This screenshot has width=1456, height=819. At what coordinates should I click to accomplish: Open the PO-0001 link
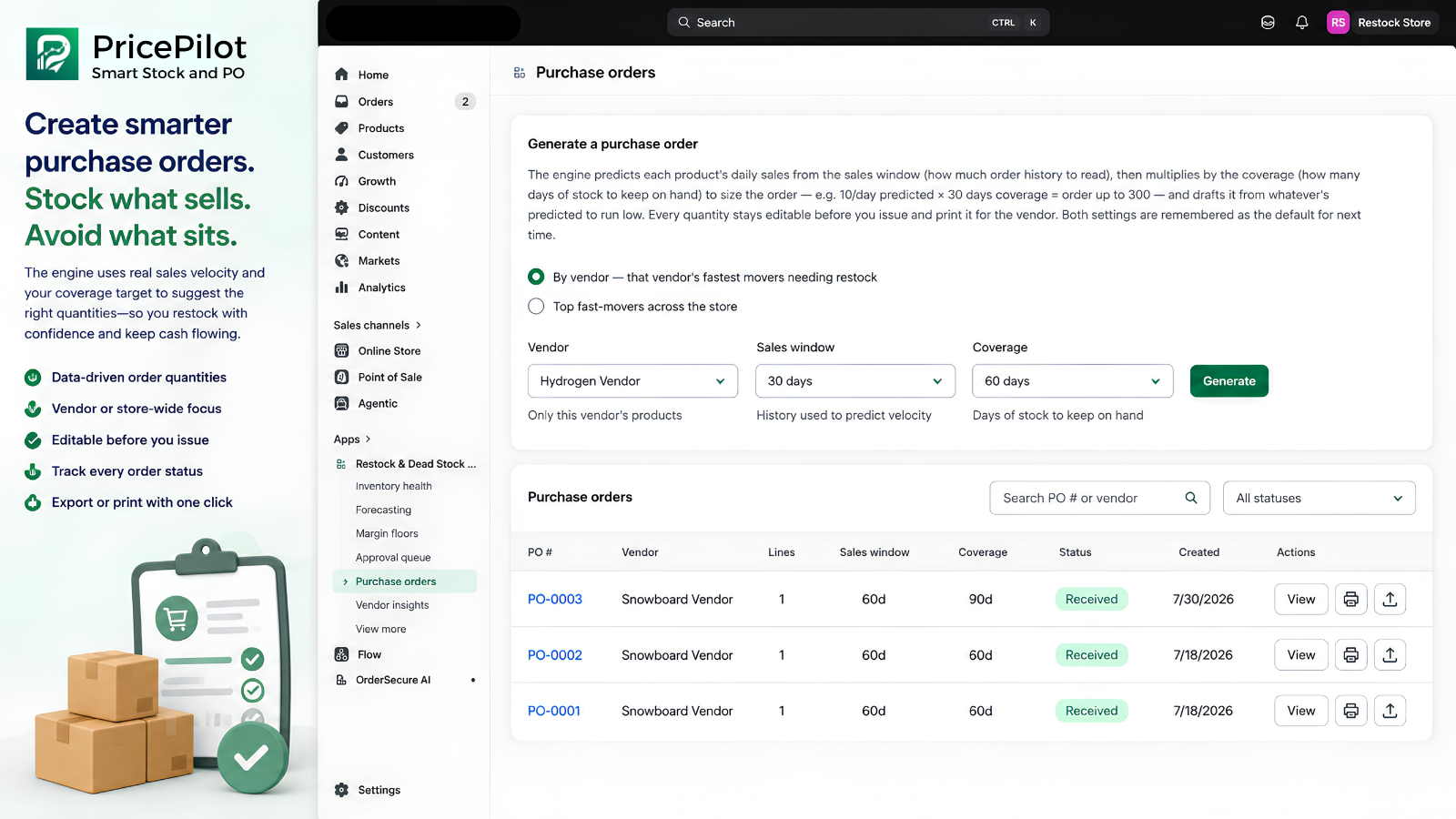554,711
